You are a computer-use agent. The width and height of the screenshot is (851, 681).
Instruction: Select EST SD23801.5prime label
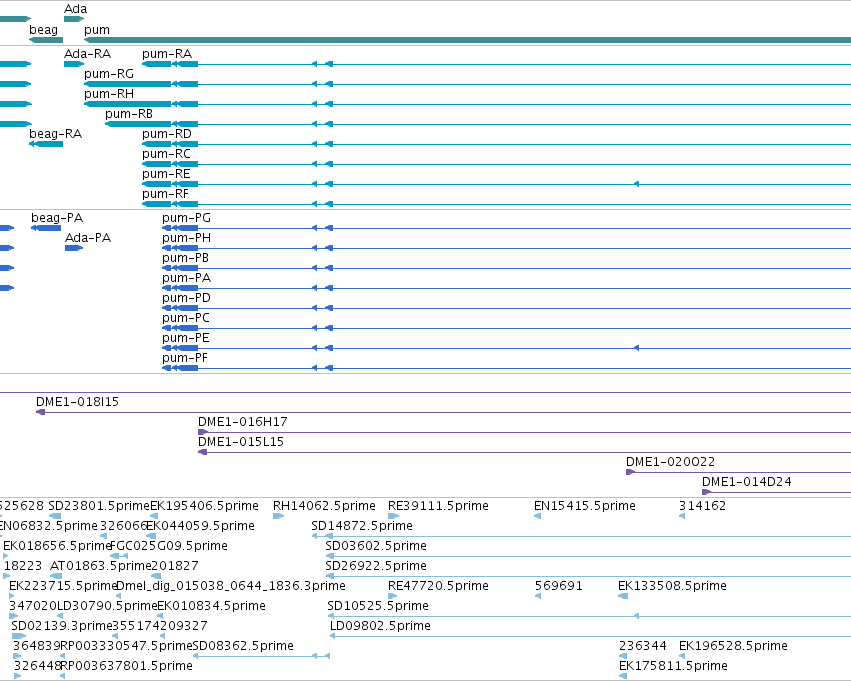pyautogui.click(x=99, y=506)
